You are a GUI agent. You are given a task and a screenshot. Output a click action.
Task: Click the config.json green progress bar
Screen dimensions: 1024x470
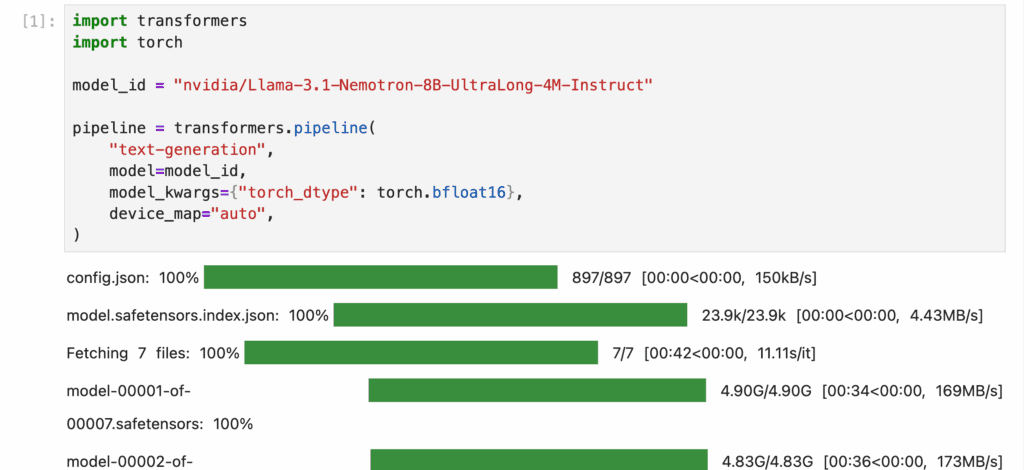[380, 277]
